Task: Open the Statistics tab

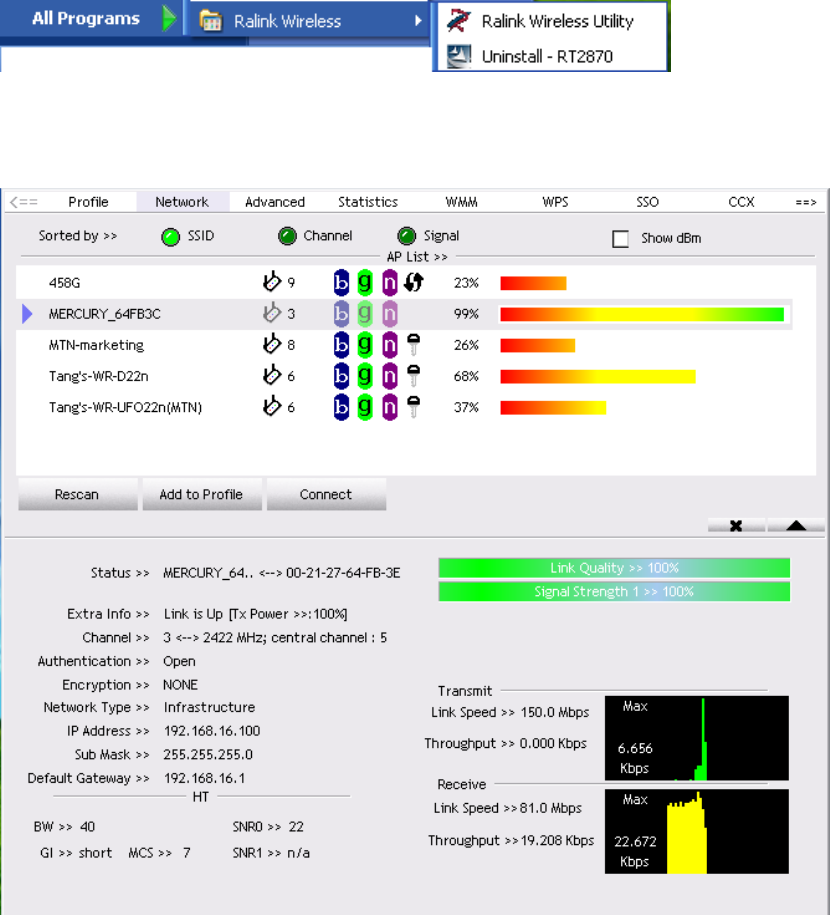Action: (x=368, y=202)
